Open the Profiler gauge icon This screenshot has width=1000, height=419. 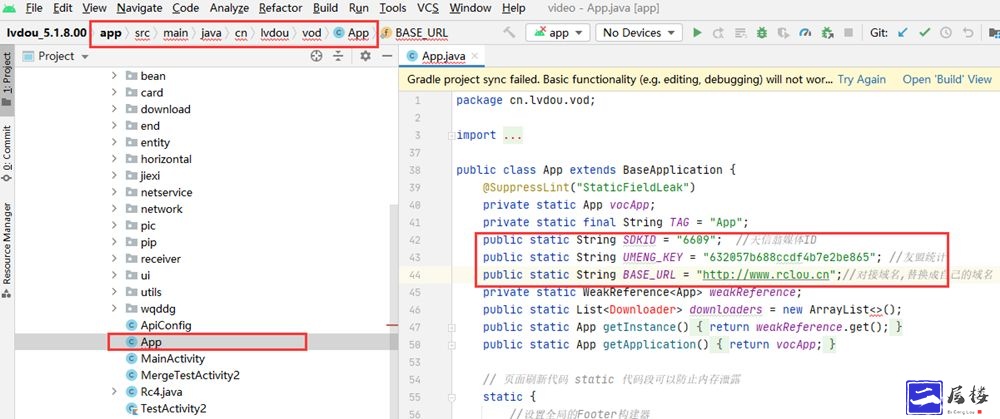point(805,33)
